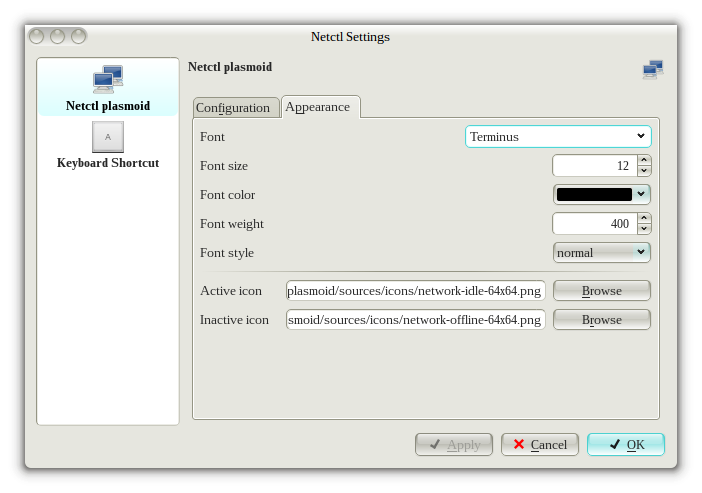The width and height of the screenshot is (702, 493).
Task: Increase the Font weight value
Action: pyautogui.click(x=644, y=218)
